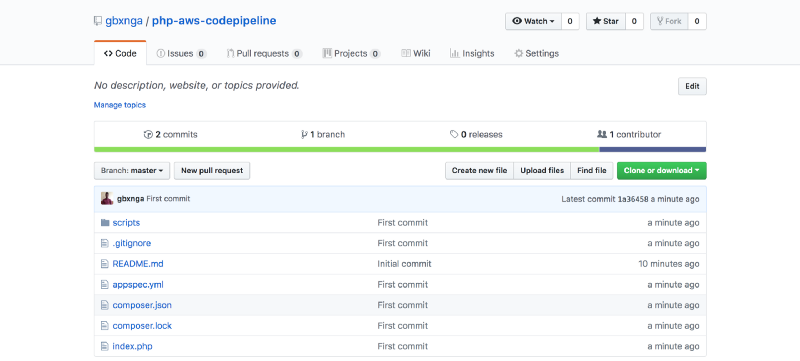Click the gbxnga author name in the commit bar
Screen dimensions: 800x361
click(131, 199)
